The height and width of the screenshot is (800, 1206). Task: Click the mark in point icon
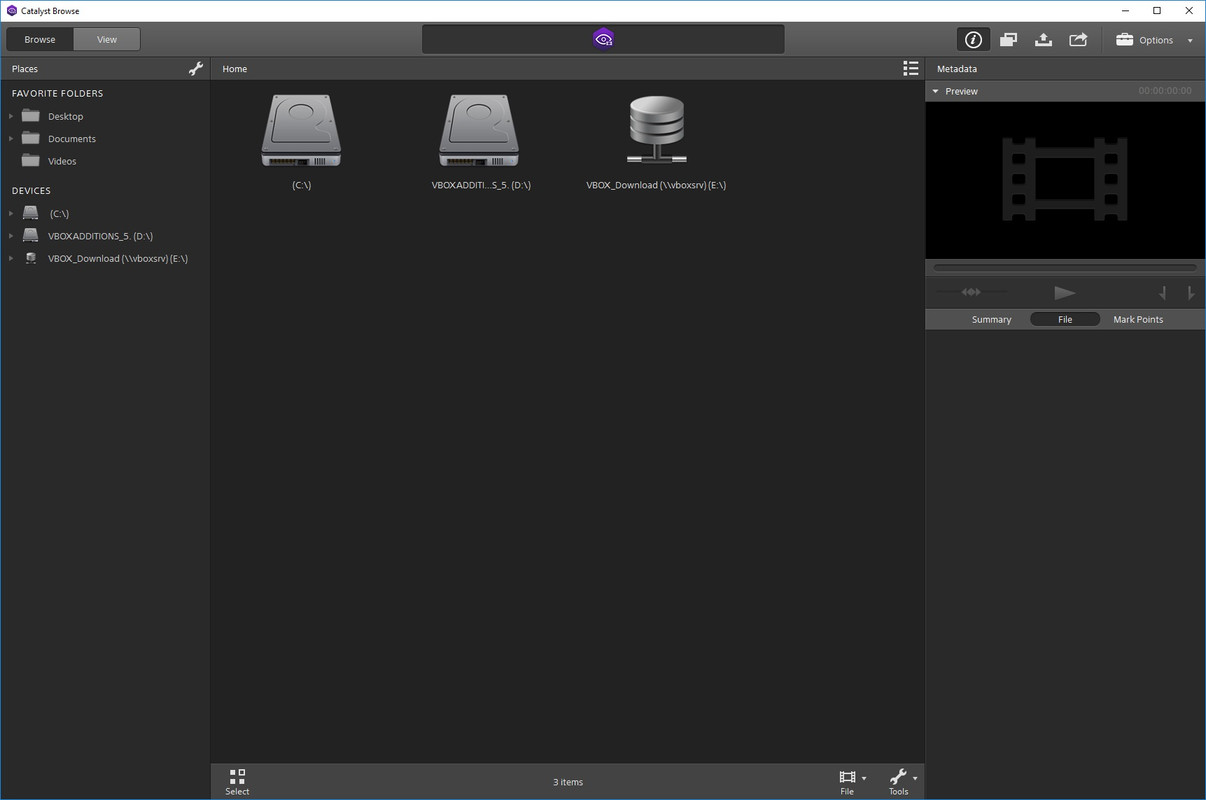pos(1162,292)
